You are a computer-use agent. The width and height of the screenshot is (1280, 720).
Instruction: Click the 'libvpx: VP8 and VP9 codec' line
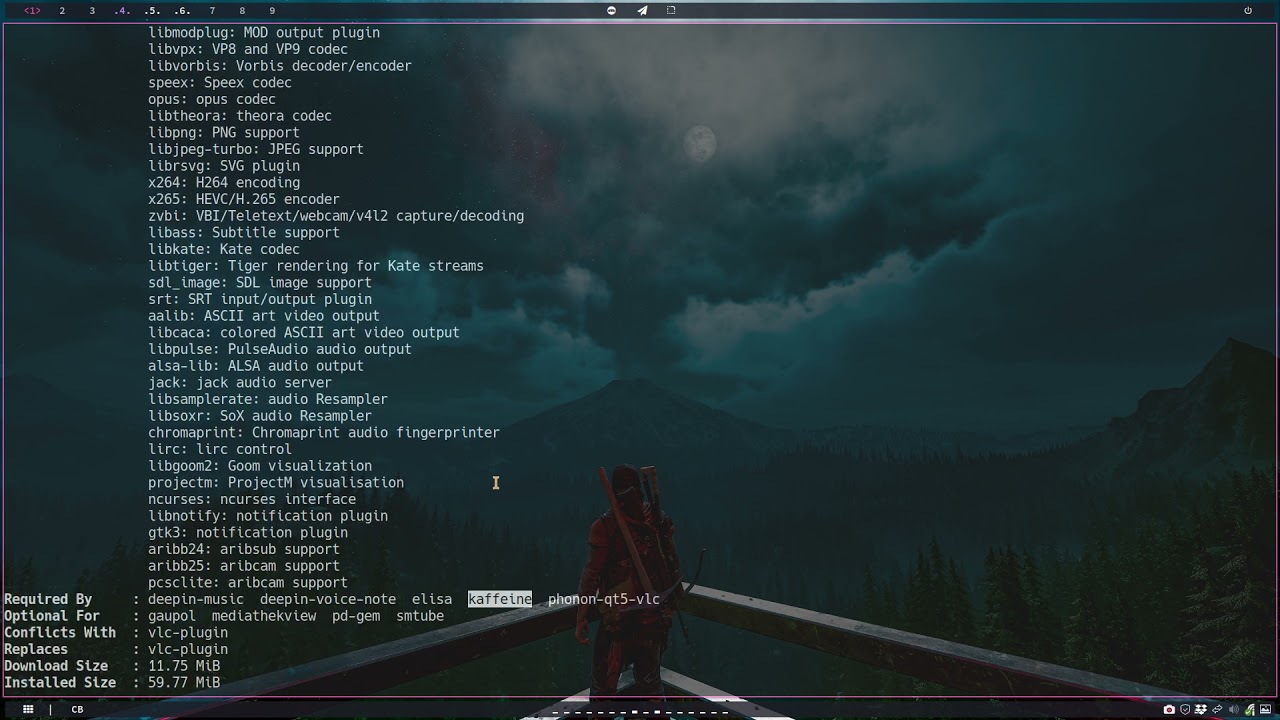click(x=248, y=49)
